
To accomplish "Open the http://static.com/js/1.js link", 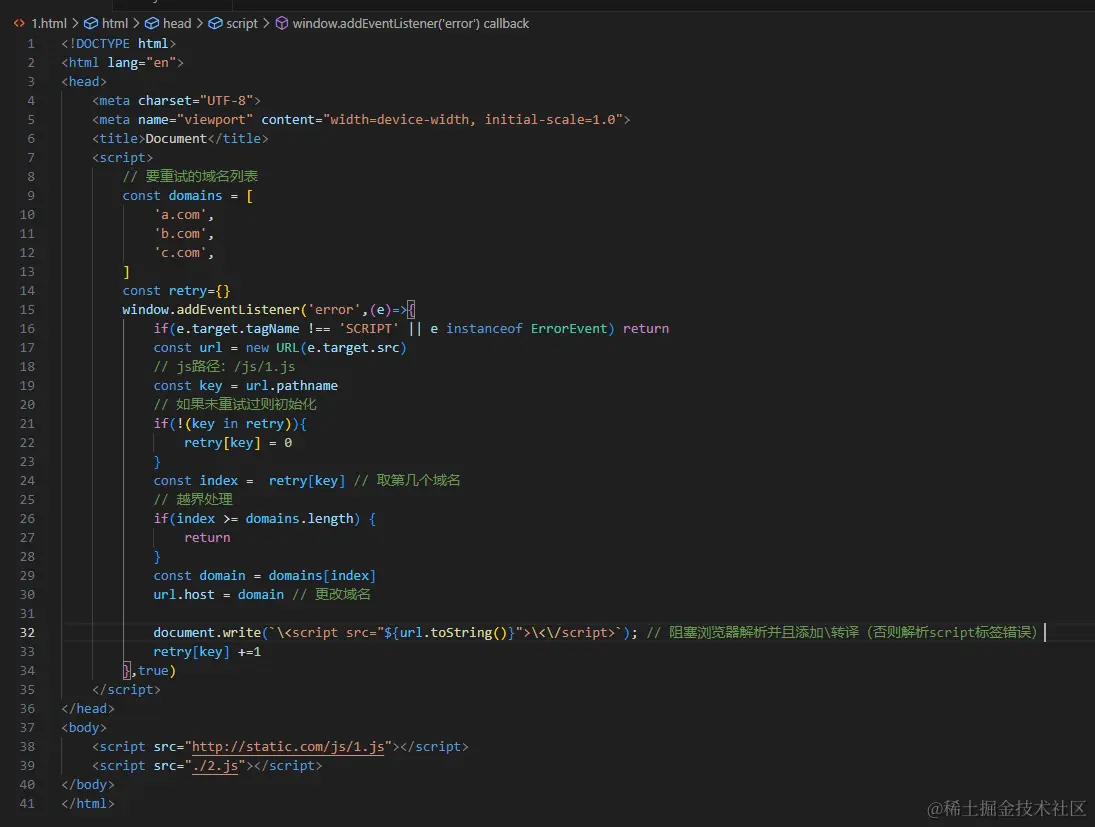I will (288, 747).
